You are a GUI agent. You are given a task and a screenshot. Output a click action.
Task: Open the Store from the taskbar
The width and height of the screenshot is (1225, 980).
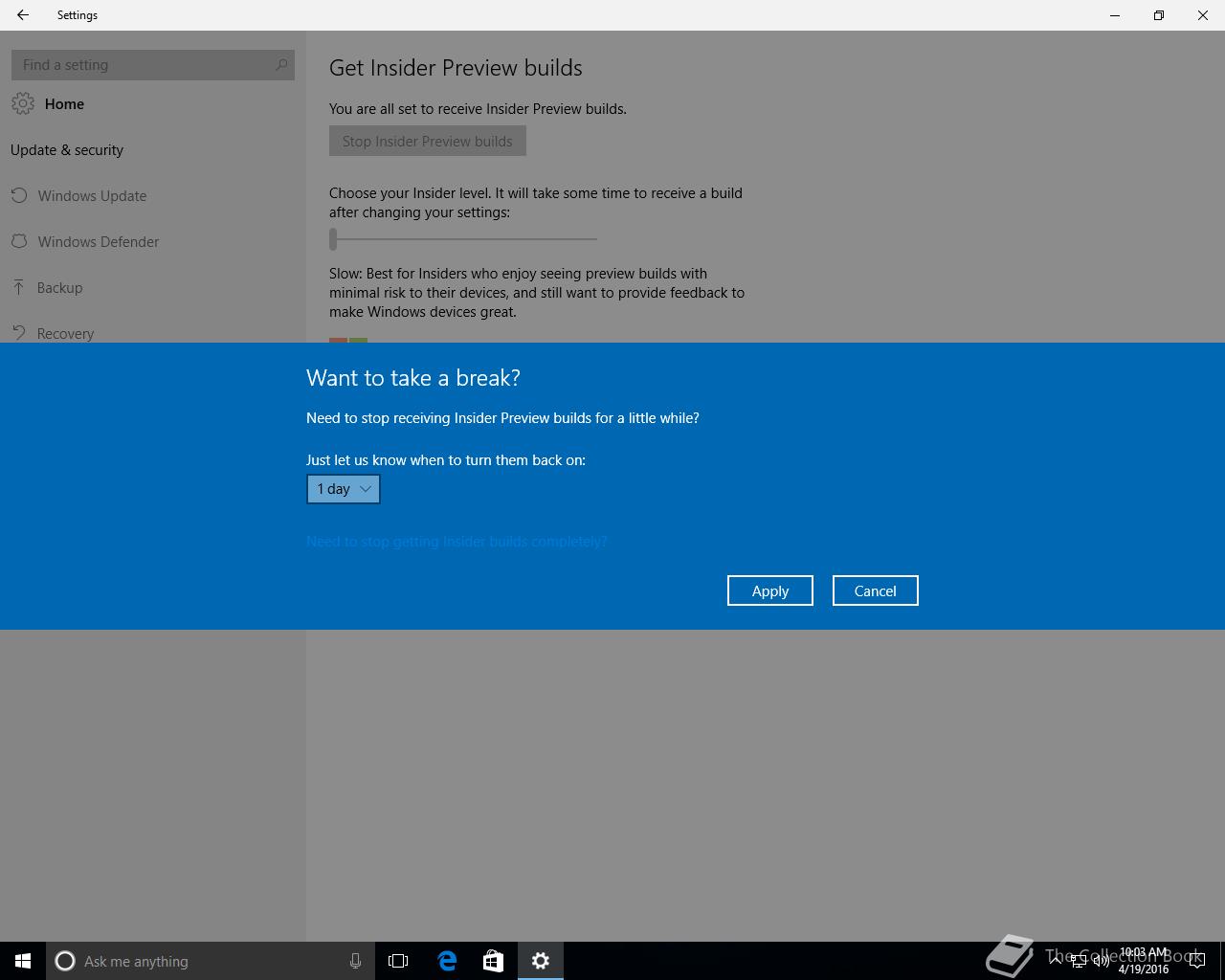pyautogui.click(x=493, y=961)
